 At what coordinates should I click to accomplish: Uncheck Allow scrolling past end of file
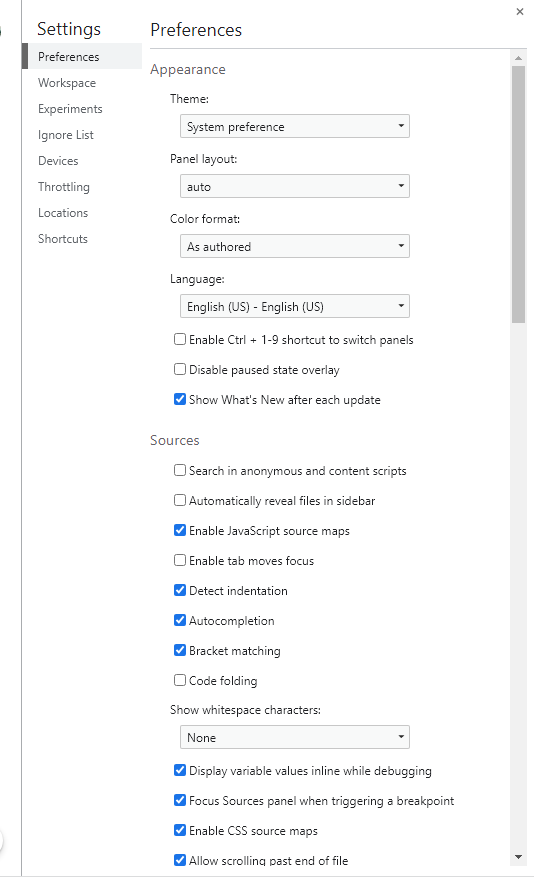180,859
